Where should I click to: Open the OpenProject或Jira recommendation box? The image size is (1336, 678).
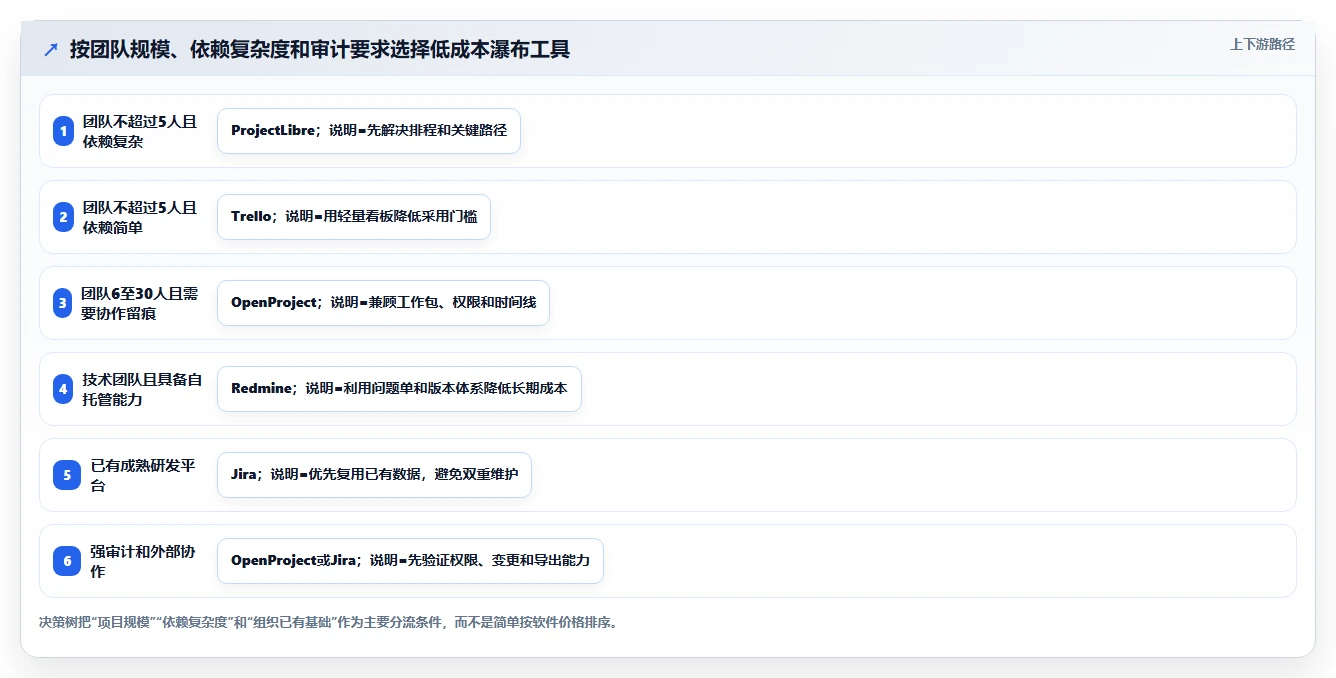tap(410, 561)
